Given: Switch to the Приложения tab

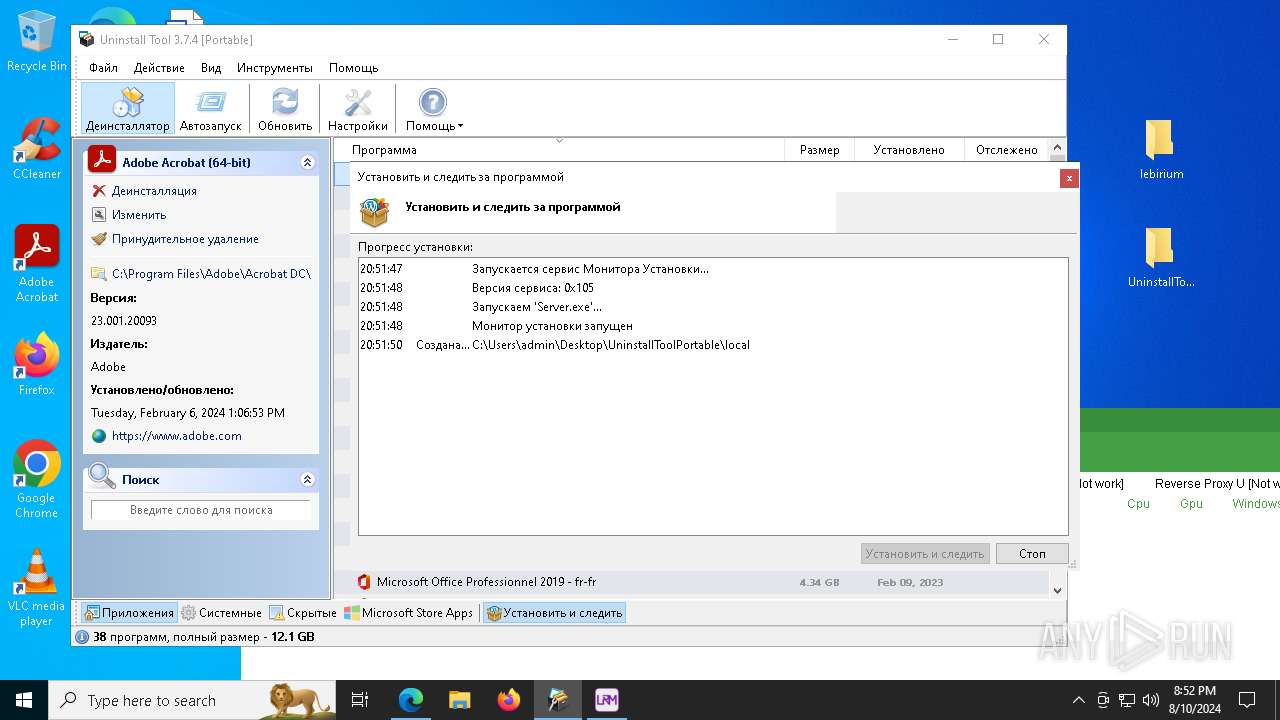Looking at the screenshot, I should (130, 613).
